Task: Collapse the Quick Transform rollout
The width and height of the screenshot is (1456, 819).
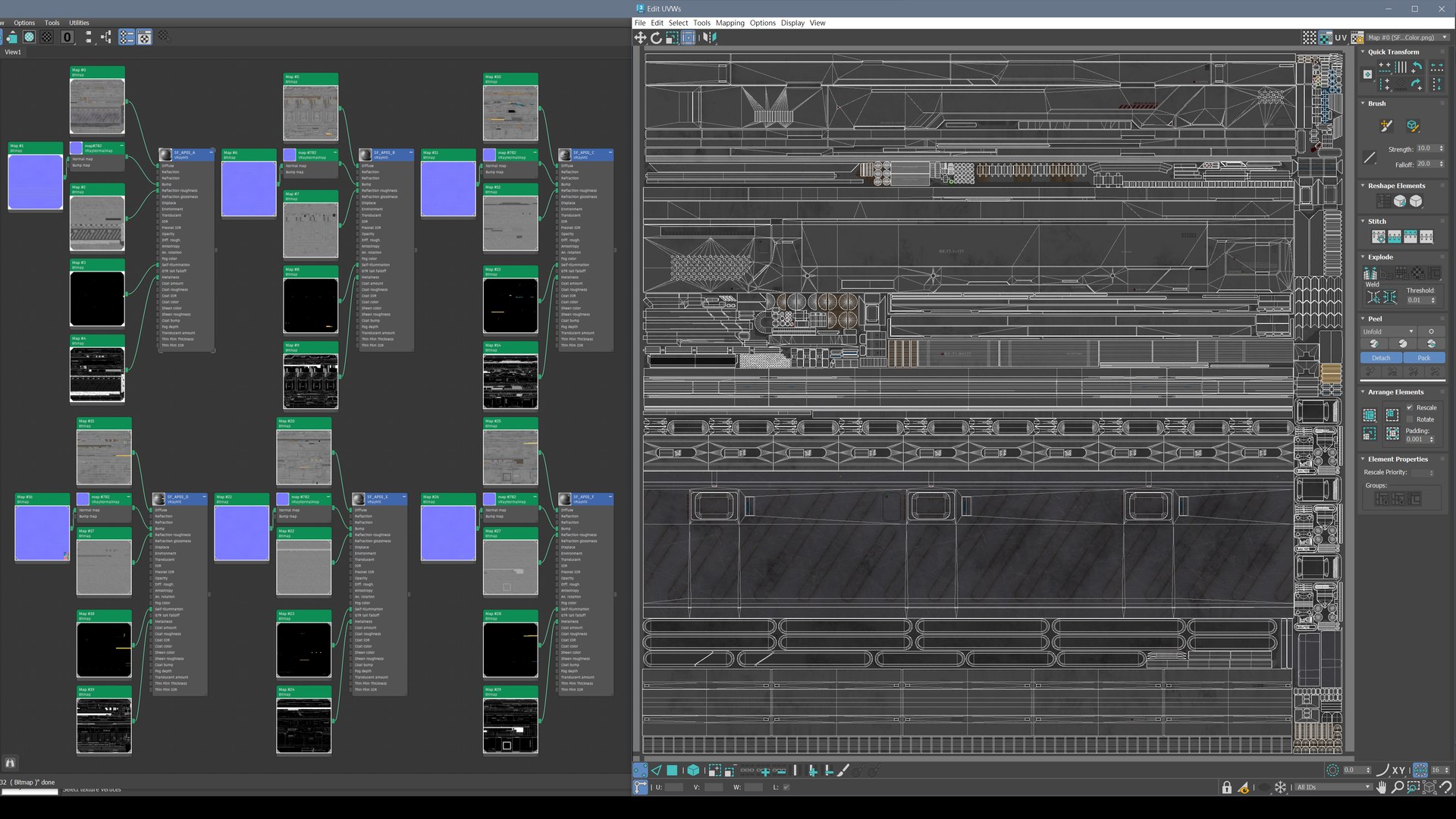Action: tap(1363, 52)
